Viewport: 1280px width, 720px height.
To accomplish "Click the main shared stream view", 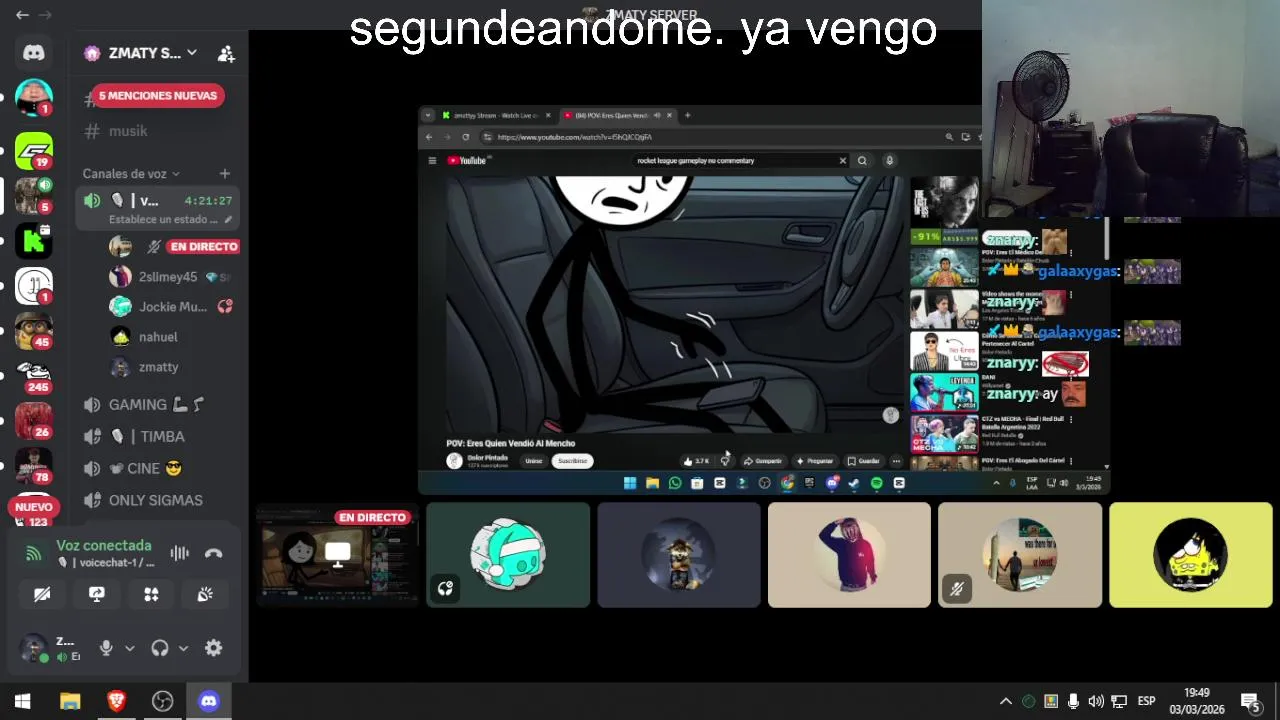I will pos(763,300).
